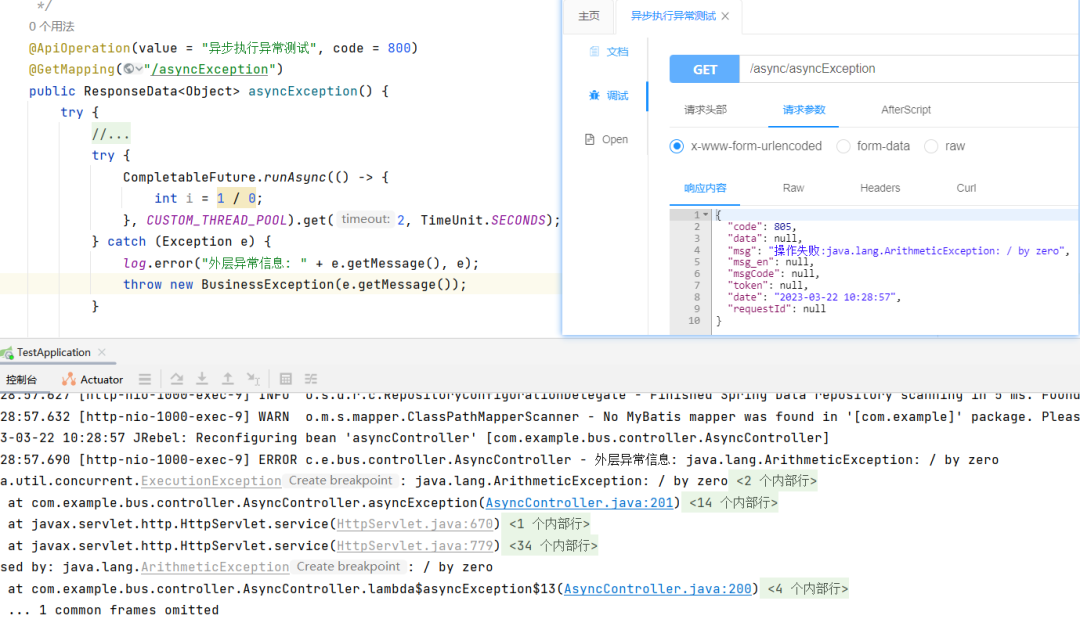Switch to the Headers response tab
This screenshot has height=619, width=1080.
pos(880,189)
